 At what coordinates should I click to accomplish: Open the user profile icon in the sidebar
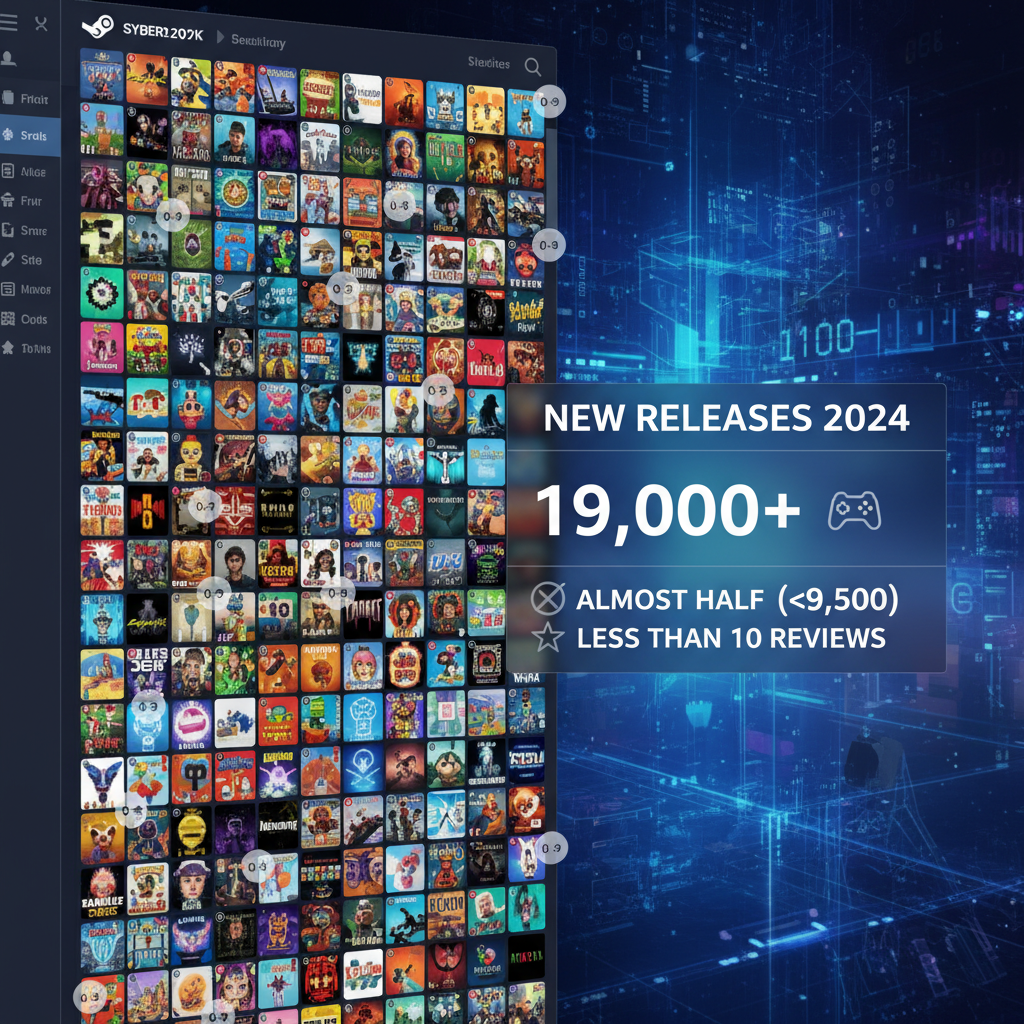(x=9, y=58)
